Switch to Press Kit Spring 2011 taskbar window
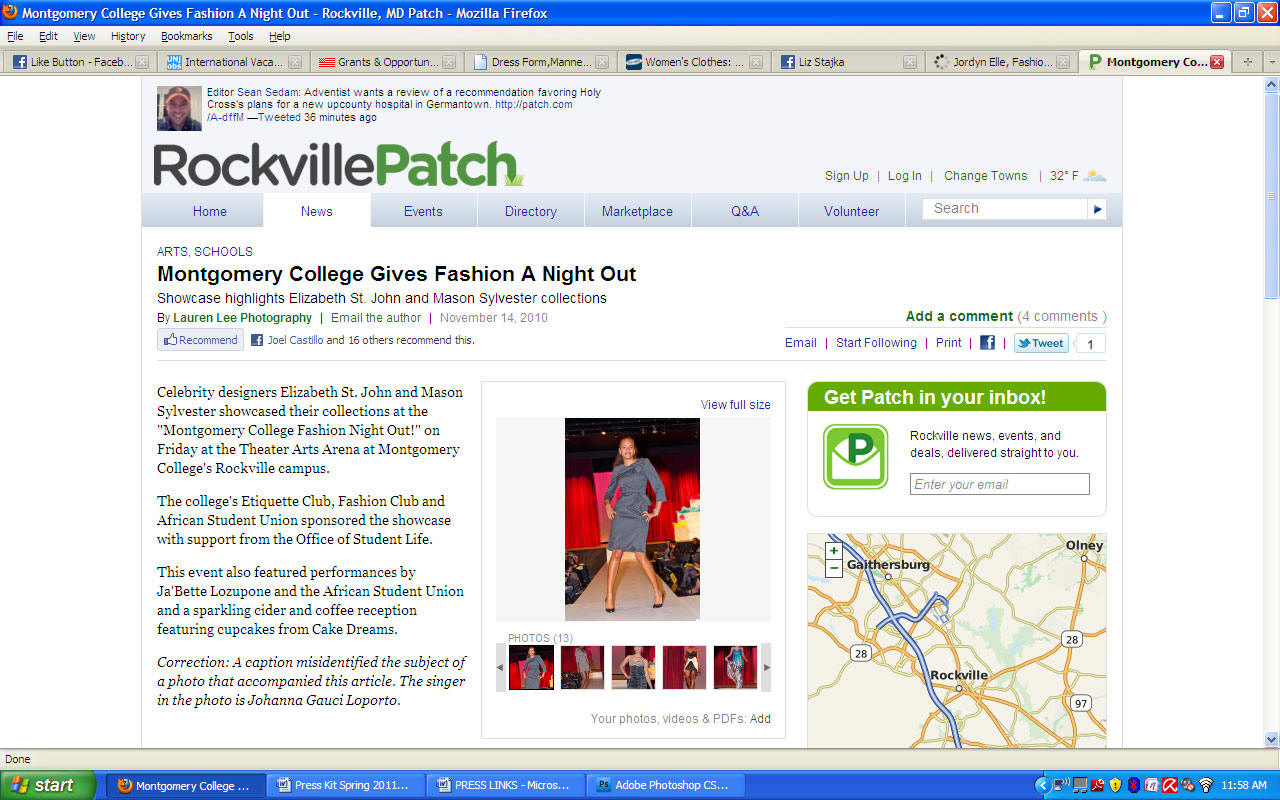This screenshot has width=1280, height=800. [x=347, y=785]
